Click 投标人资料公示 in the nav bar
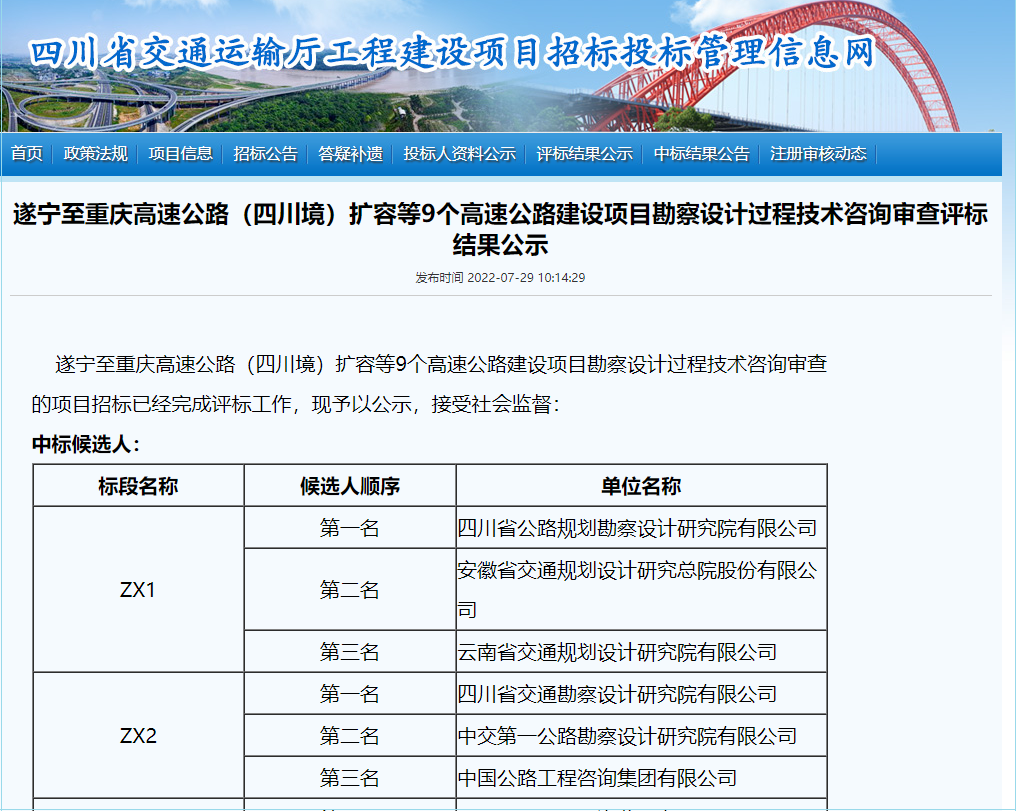The height and width of the screenshot is (811, 1016). point(459,154)
